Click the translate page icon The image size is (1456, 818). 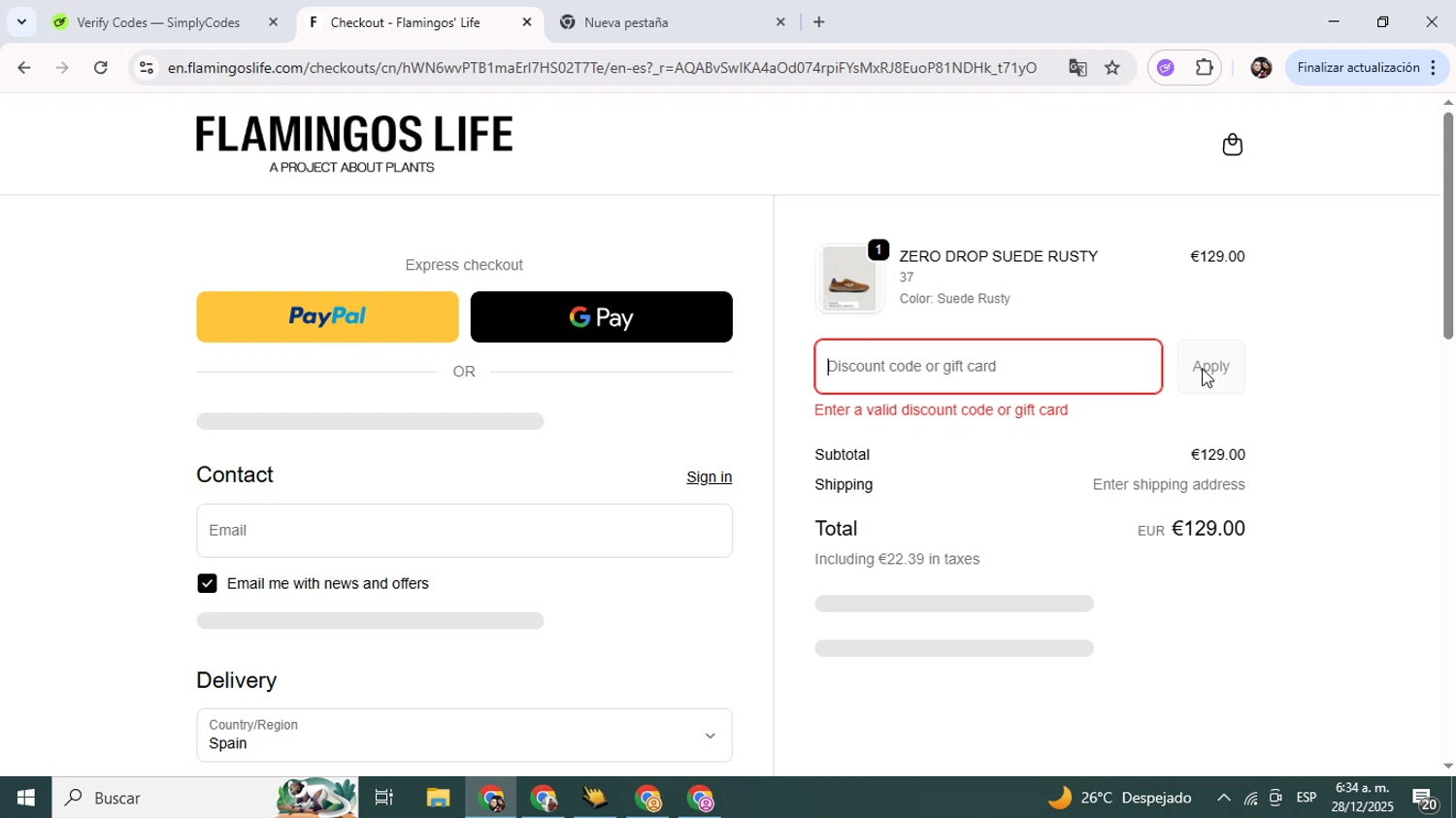click(x=1077, y=68)
